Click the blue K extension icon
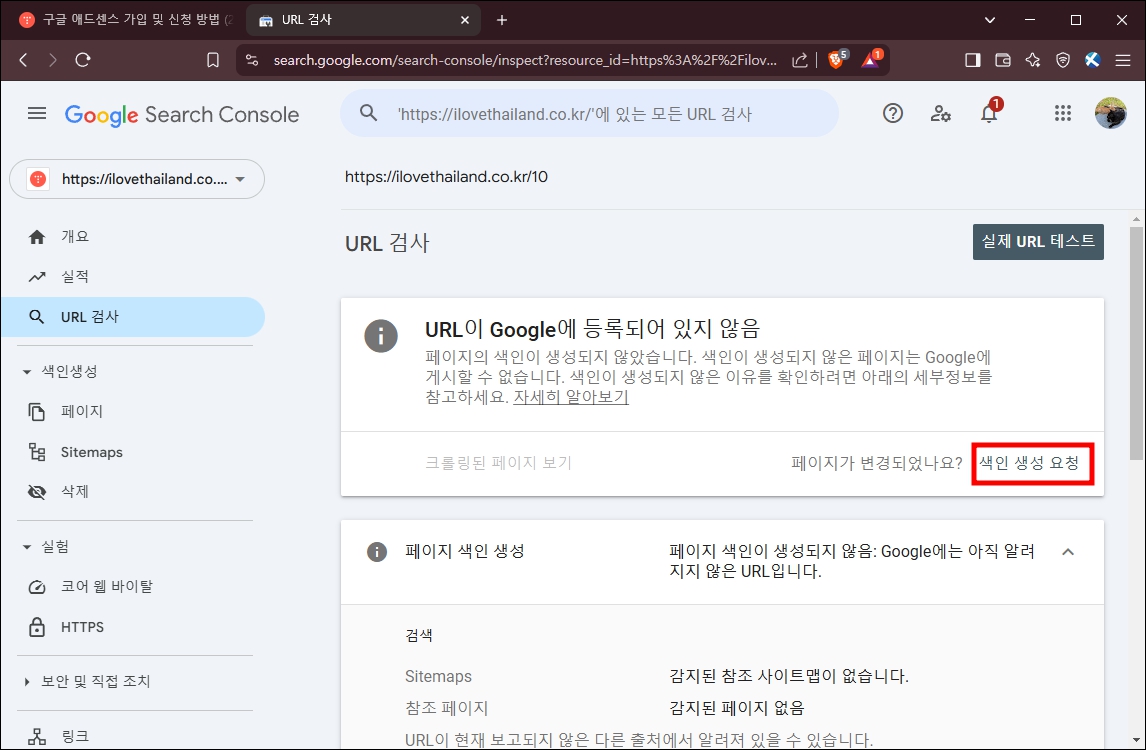This screenshot has height=750, width=1146. pyautogui.click(x=1093, y=60)
